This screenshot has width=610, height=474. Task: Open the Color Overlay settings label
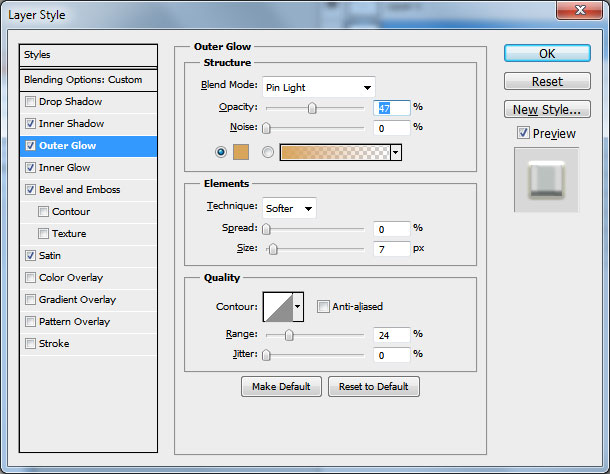tap(71, 278)
